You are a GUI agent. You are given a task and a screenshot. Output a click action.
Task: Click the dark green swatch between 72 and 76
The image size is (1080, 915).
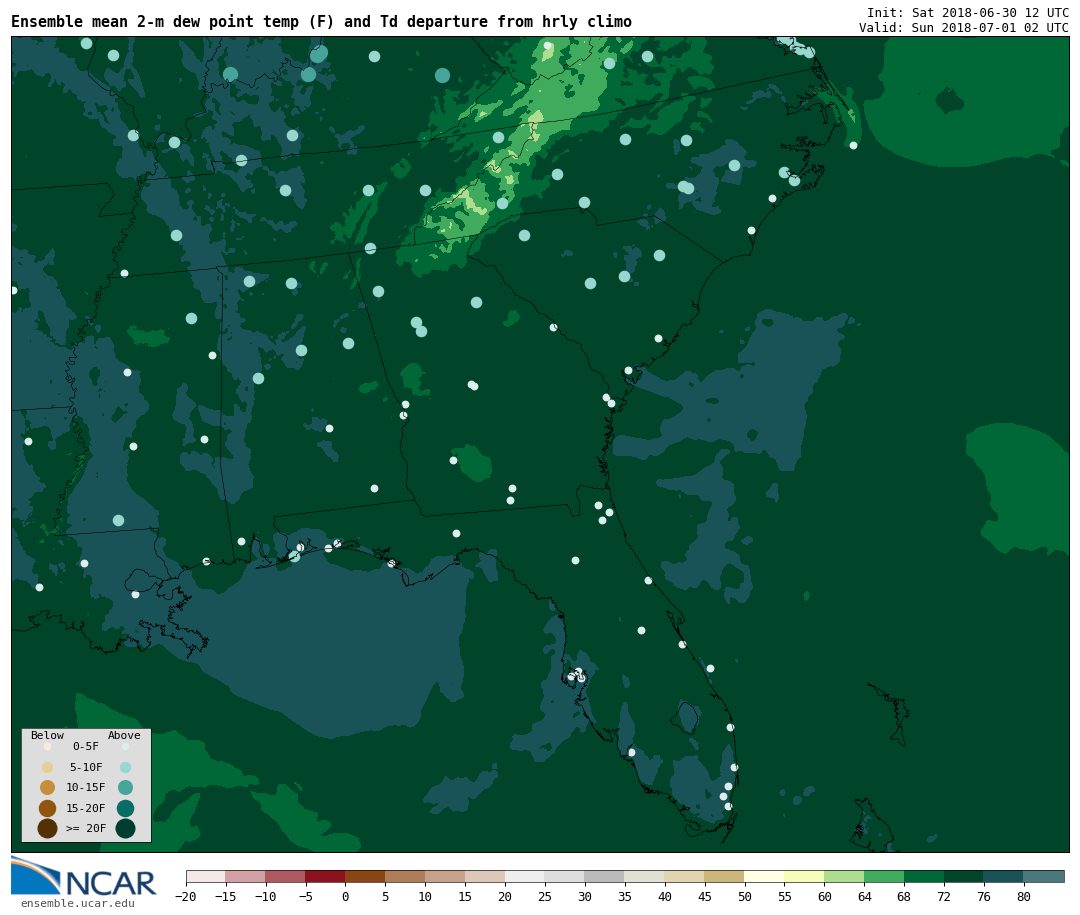(965, 877)
